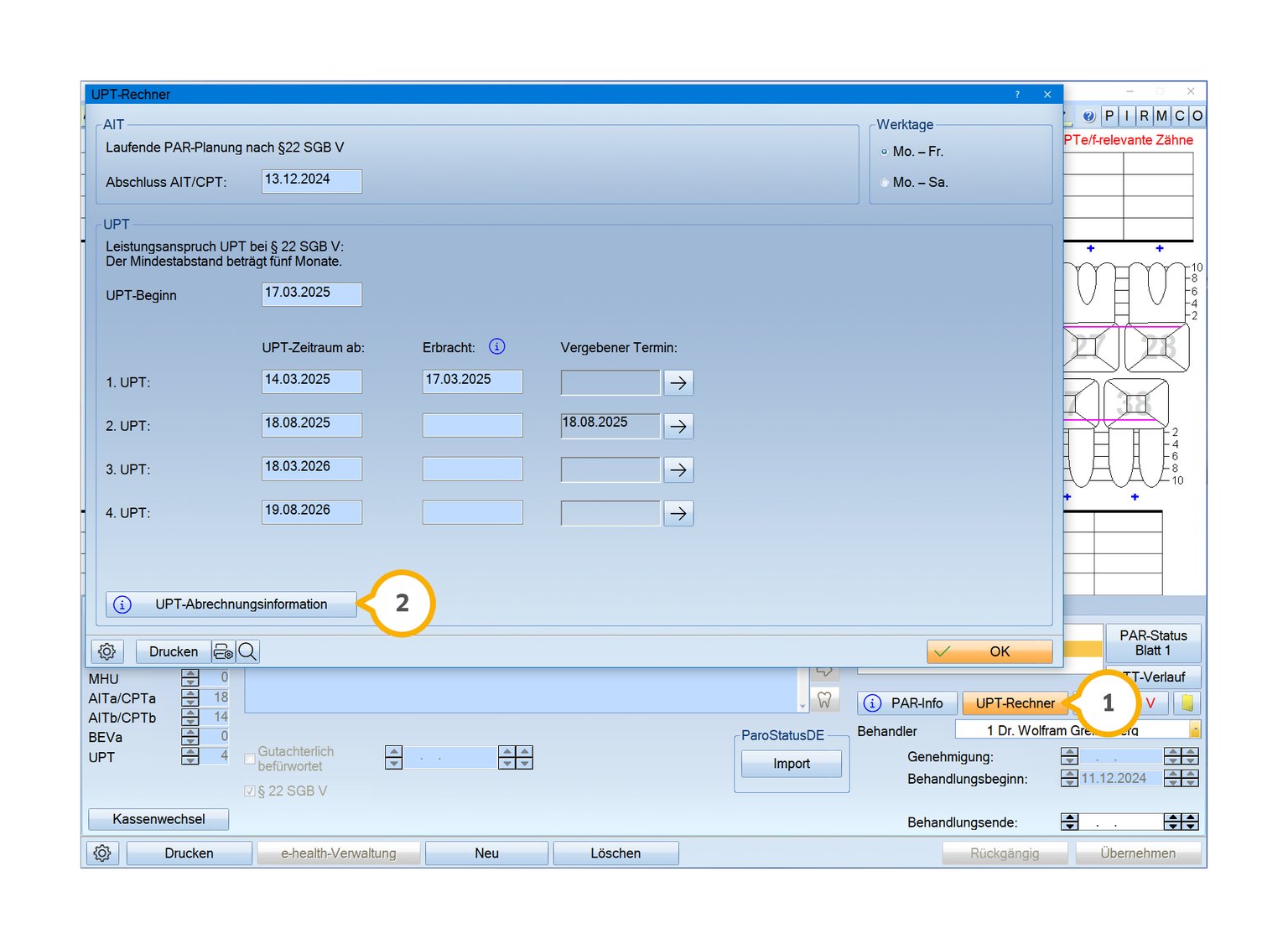Click the arrow button in 2. UPT row
The height and width of the screenshot is (949, 1288).
coord(678,427)
